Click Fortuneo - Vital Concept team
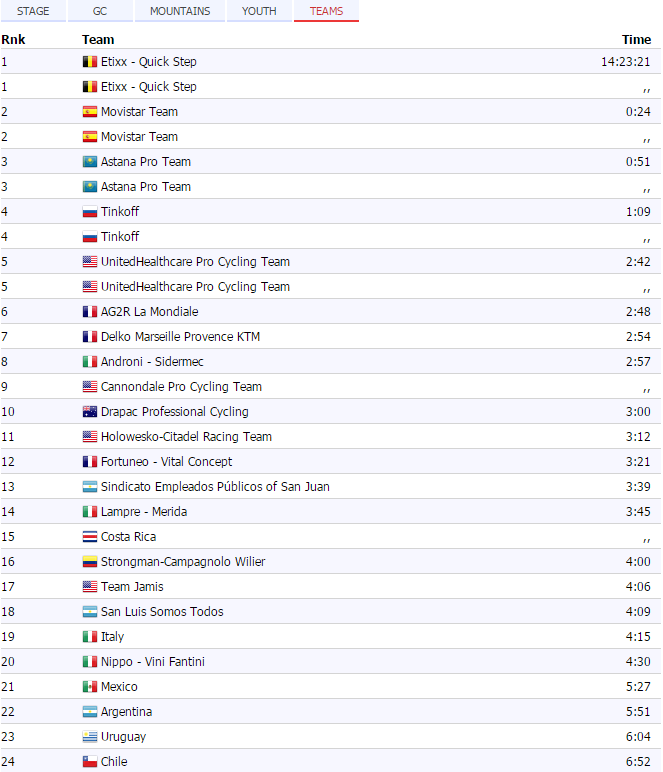This screenshot has width=663, height=772. (166, 462)
